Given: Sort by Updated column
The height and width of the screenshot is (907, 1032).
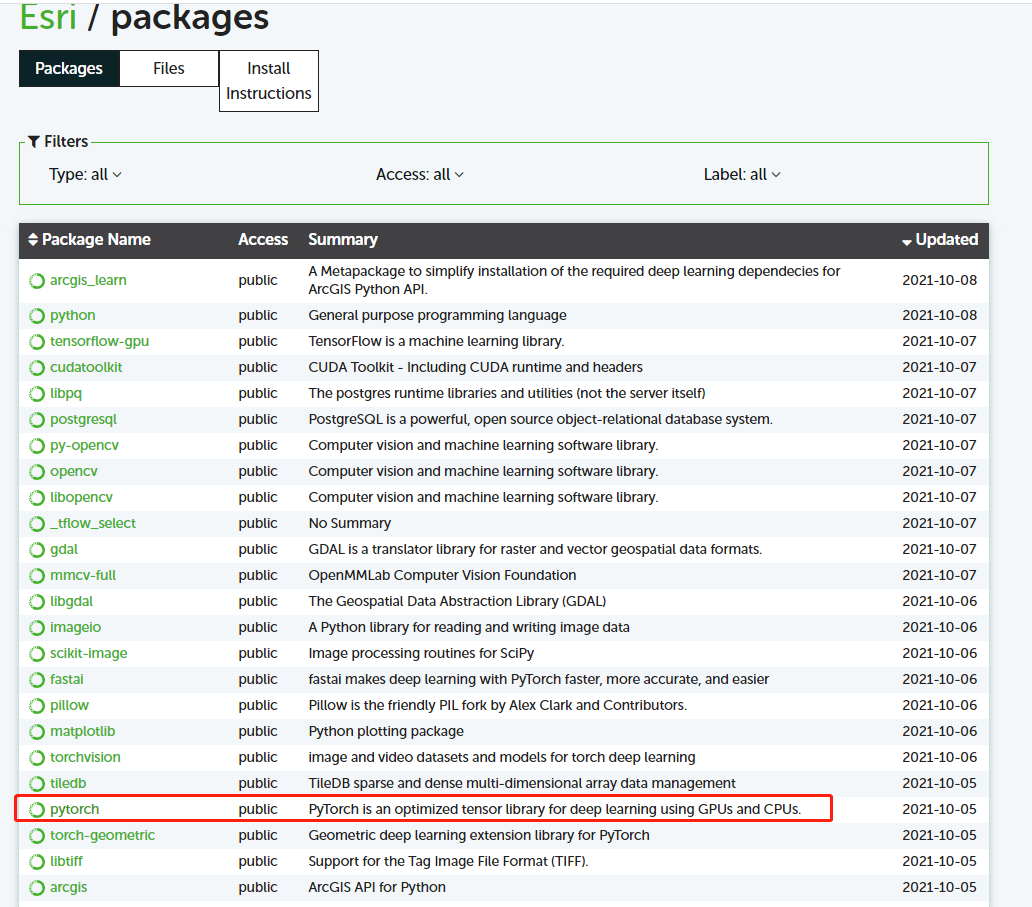Looking at the screenshot, I should click(940, 240).
